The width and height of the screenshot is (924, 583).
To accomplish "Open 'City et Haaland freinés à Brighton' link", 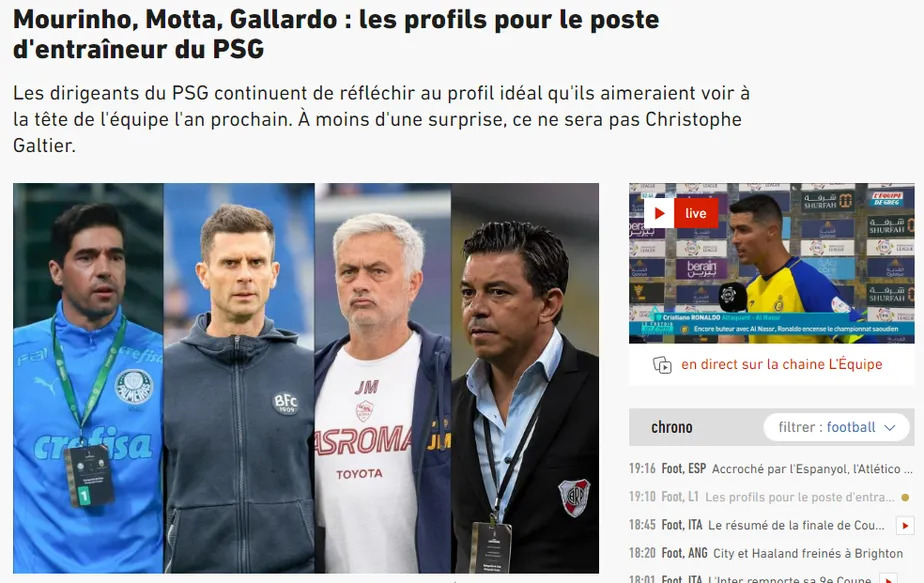I will click(808, 554).
